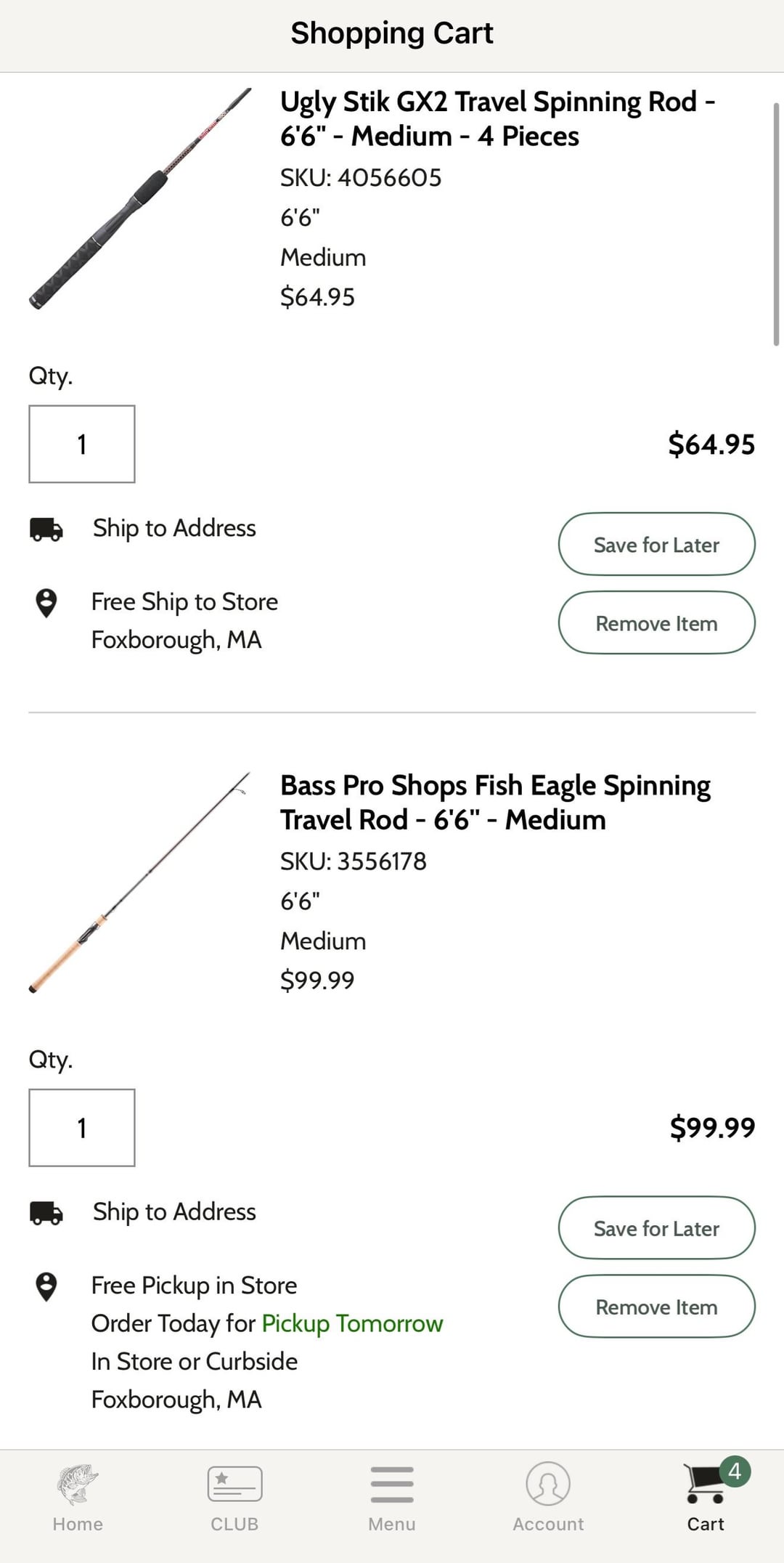Select Free Pickup in Store for Fish Eagle
The width and height of the screenshot is (784, 1563).
tap(194, 1286)
